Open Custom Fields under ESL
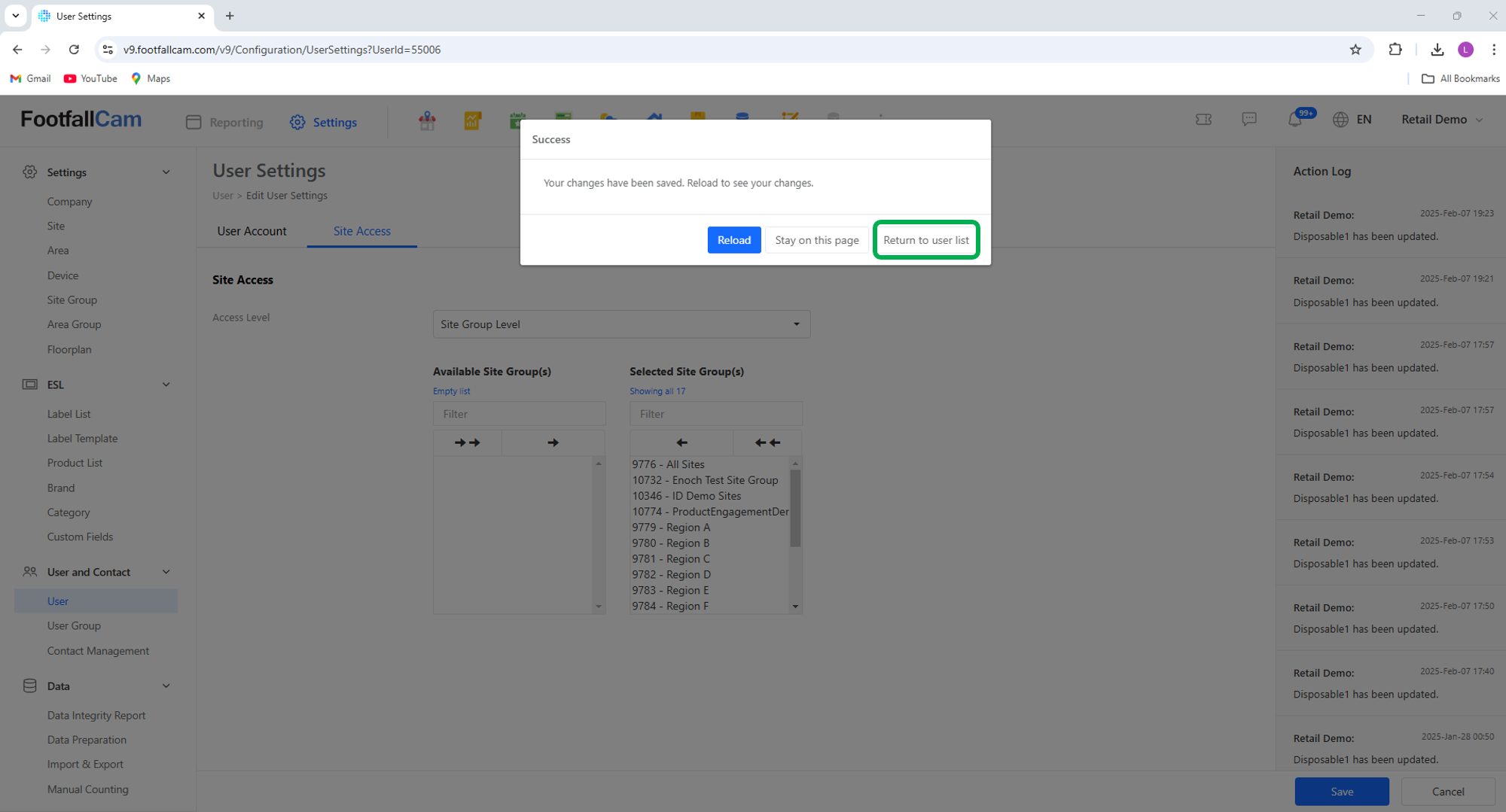 [80, 537]
